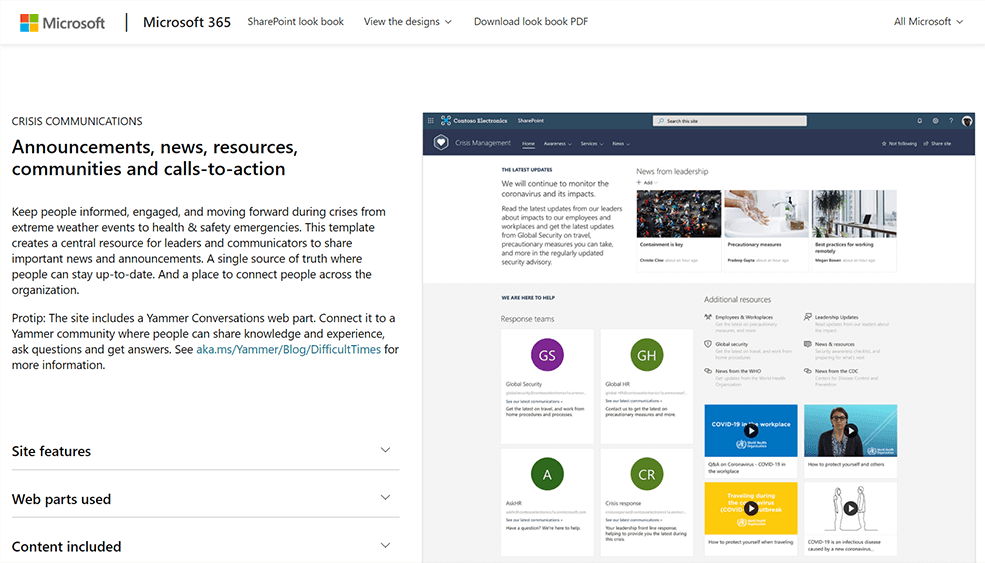This screenshot has height=563, width=985.
Task: Open the Containment is key news thumbnail
Action: click(678, 214)
